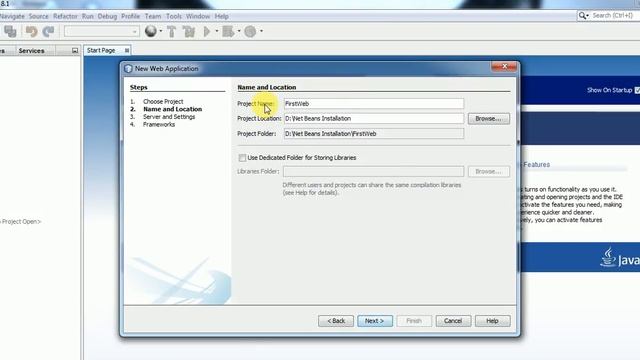Open the Navigate menu
The image size is (640, 360).
[12, 16]
